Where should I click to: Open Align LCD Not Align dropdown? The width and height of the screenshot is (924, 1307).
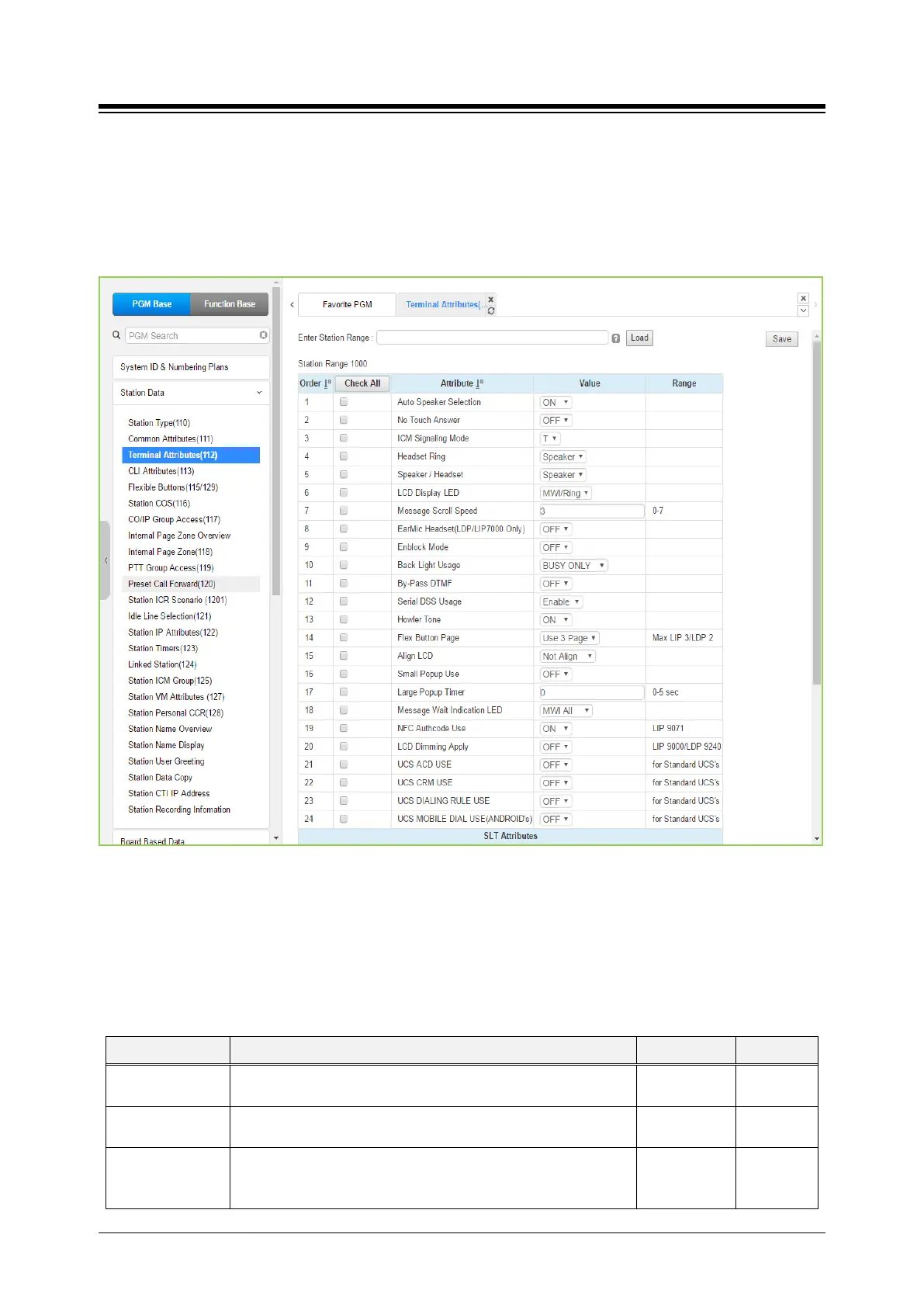(x=567, y=657)
